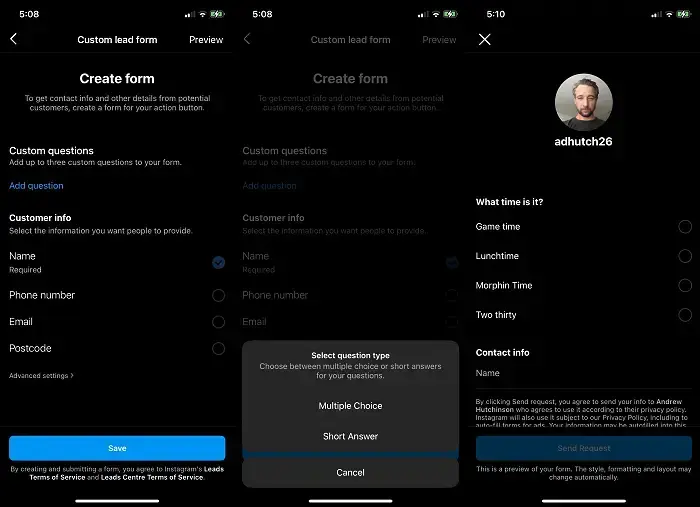
Task: Tap the Wi-Fi icon beside the 5:10 clock
Action: coord(668,14)
